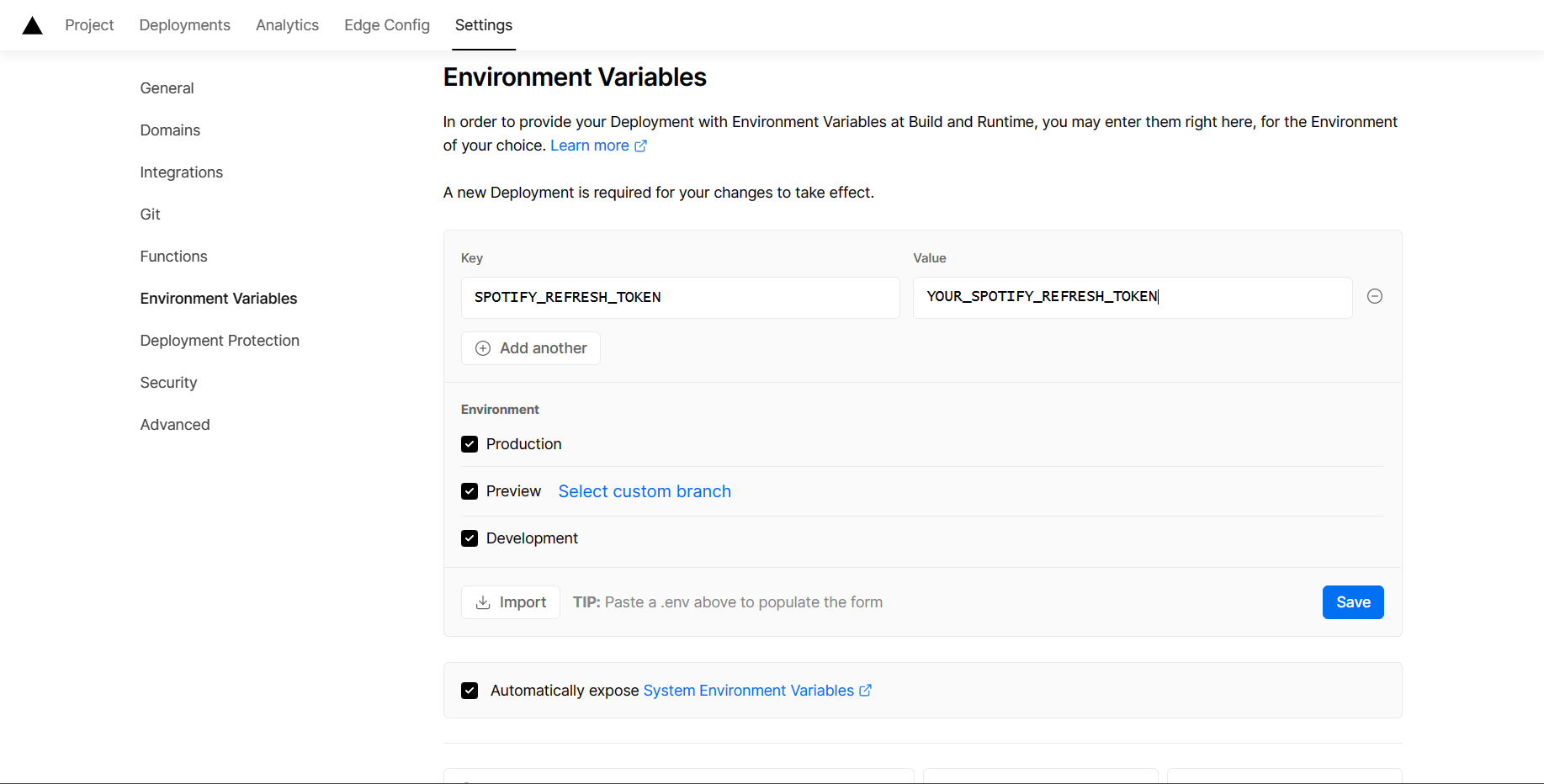Import a .env file
1544x784 pixels.
511,602
